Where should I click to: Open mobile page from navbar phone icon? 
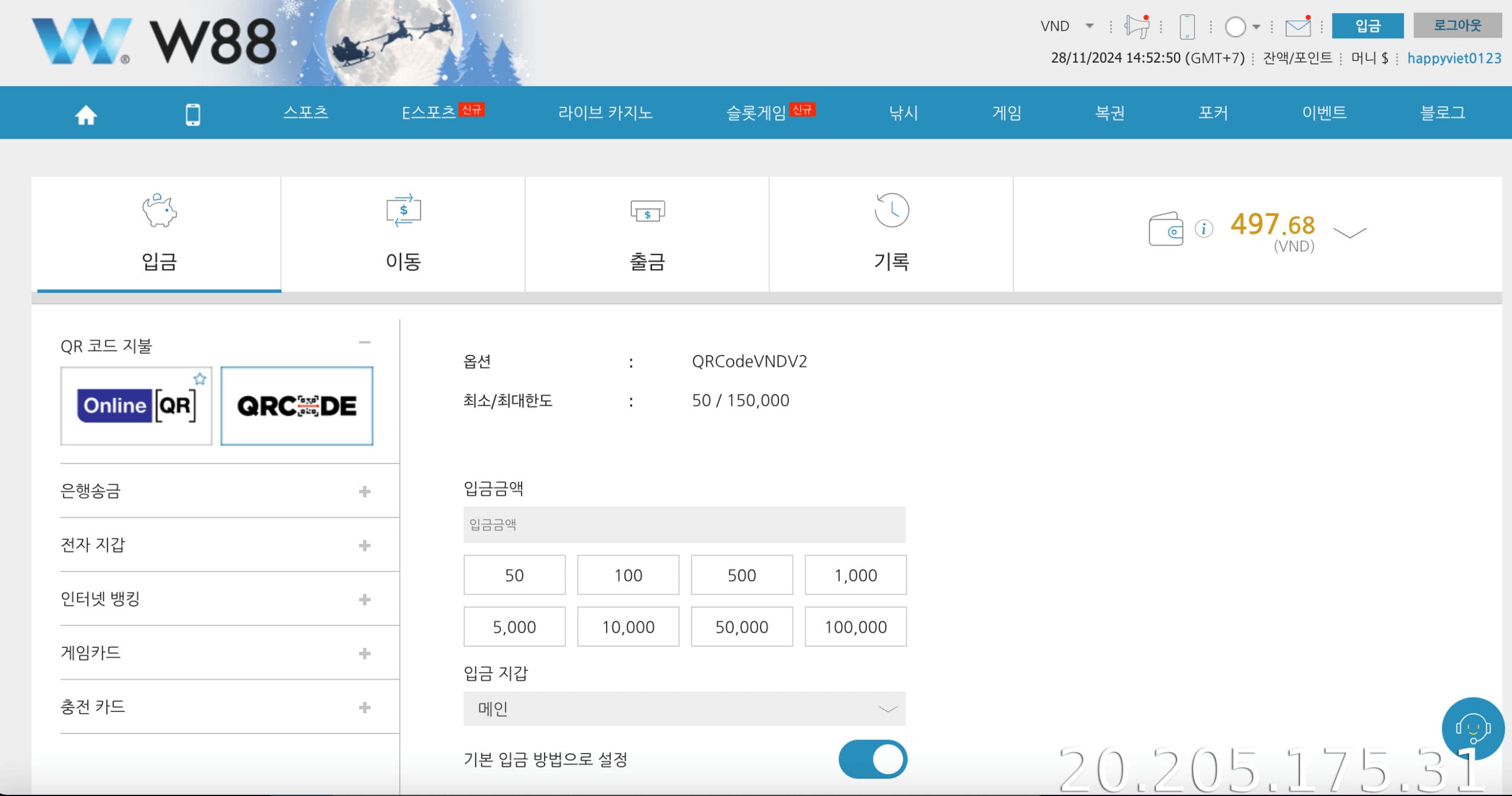(x=193, y=115)
